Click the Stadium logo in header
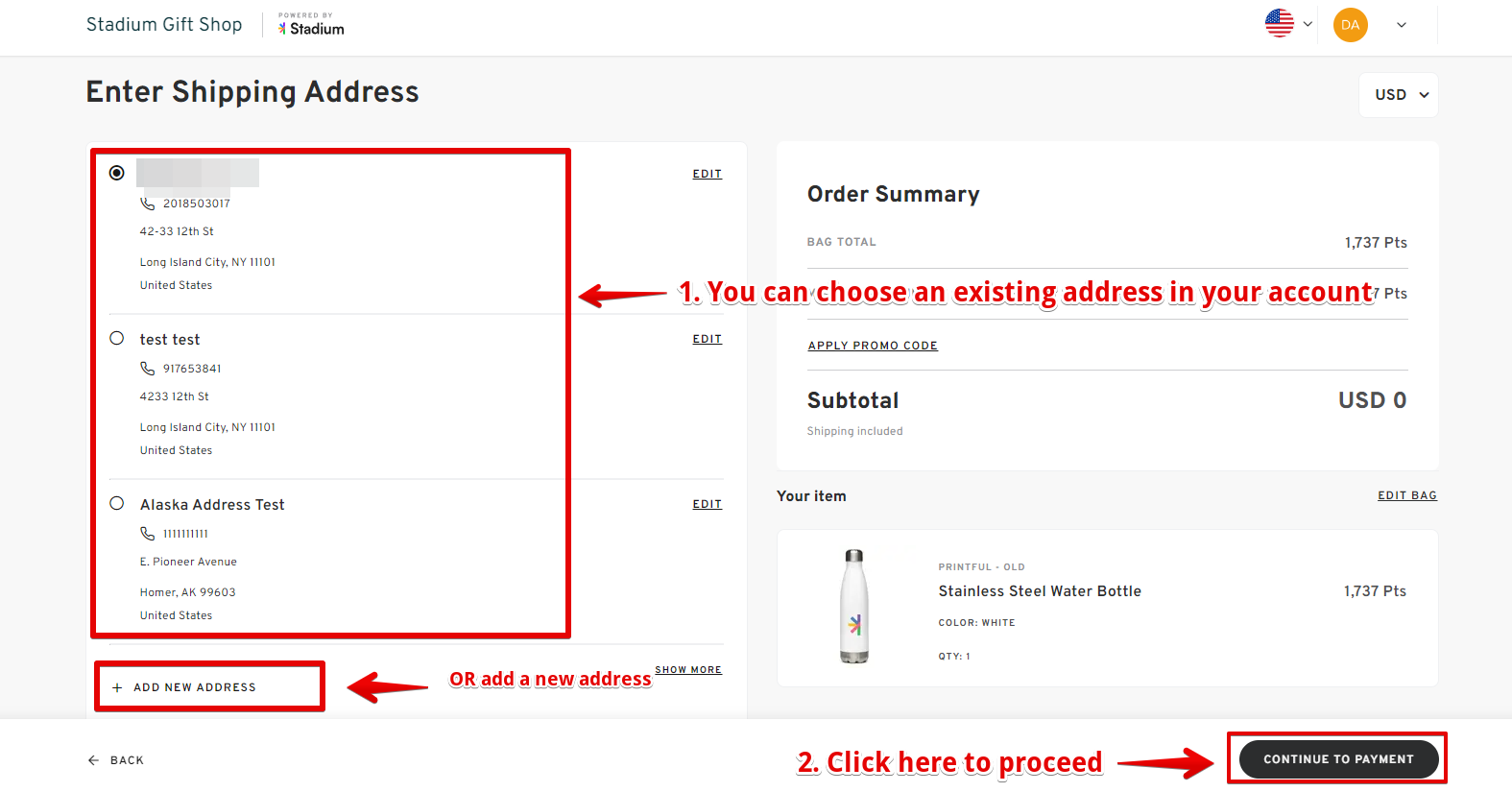This screenshot has width=1512, height=792. tap(311, 25)
